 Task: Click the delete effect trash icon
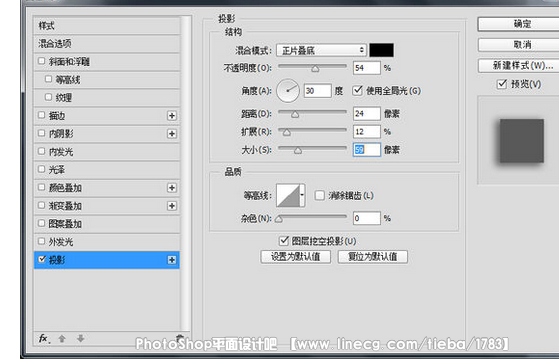point(180,338)
